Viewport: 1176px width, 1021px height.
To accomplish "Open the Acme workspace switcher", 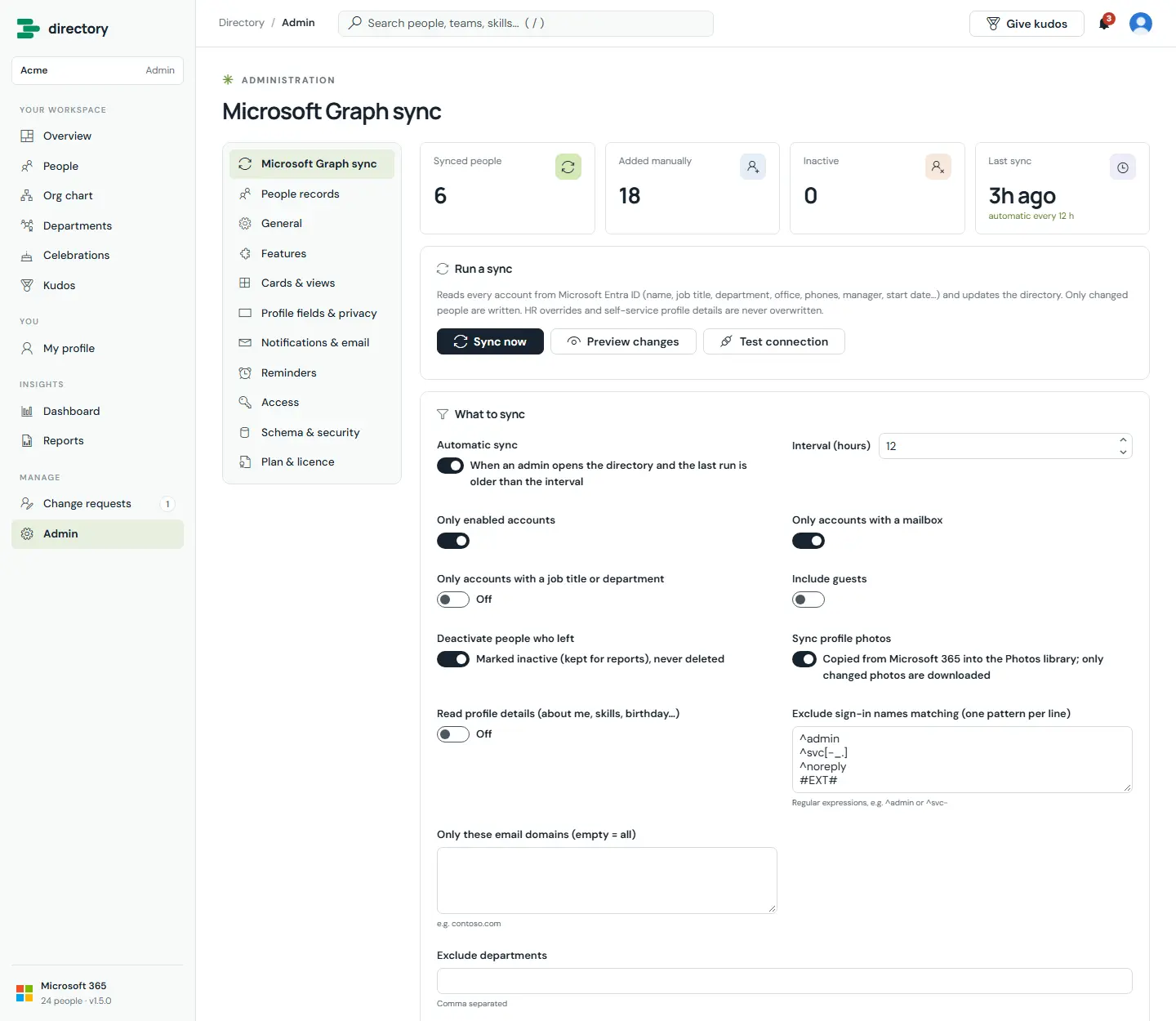I will [x=97, y=70].
